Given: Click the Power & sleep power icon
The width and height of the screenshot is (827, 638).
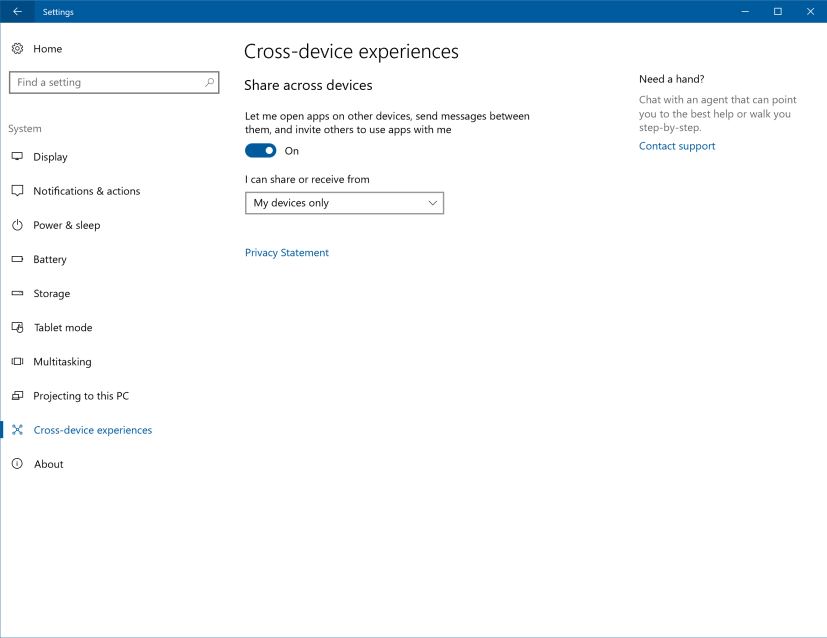Looking at the screenshot, I should (x=17, y=225).
